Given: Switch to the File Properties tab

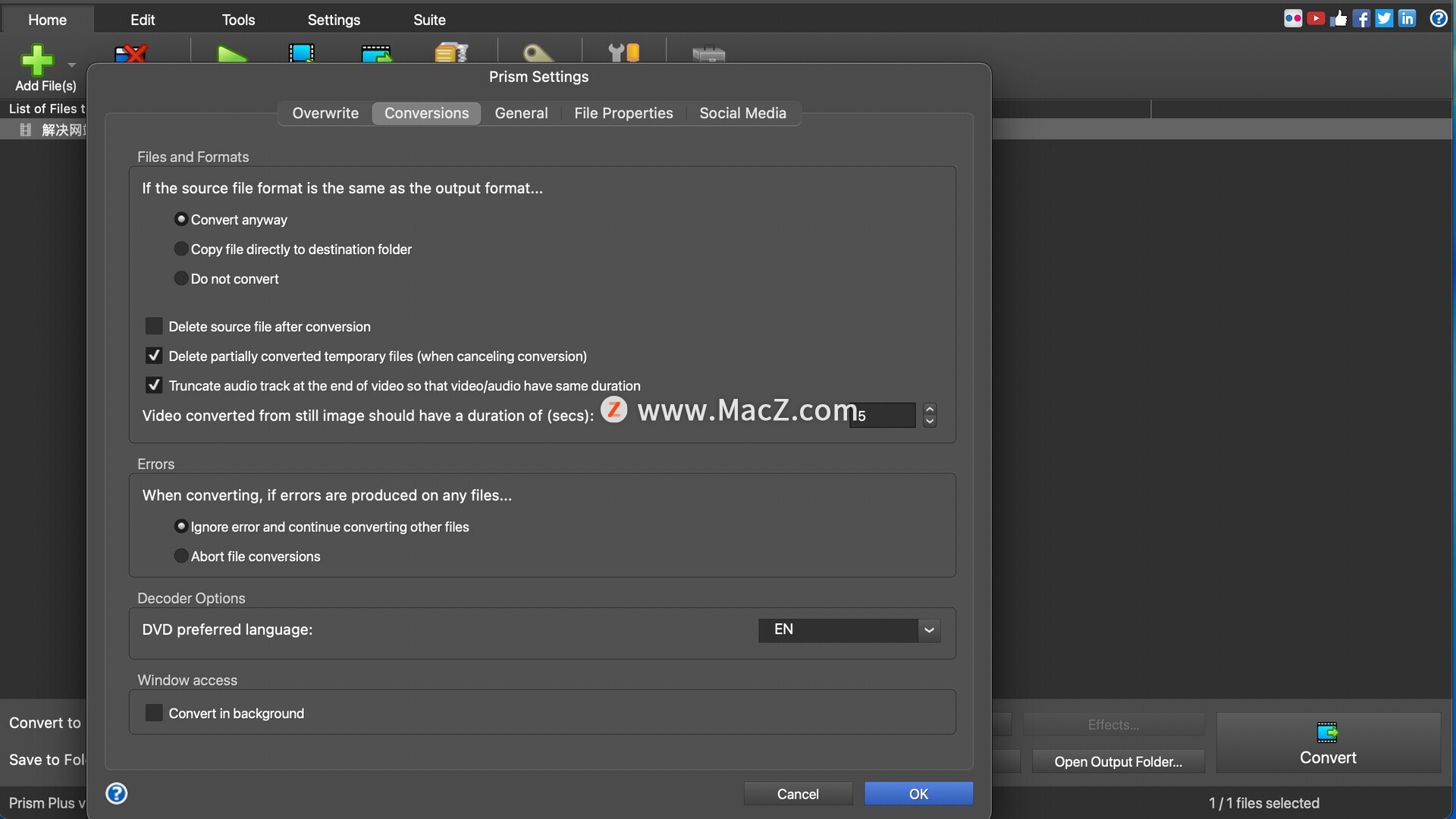Looking at the screenshot, I should point(623,113).
